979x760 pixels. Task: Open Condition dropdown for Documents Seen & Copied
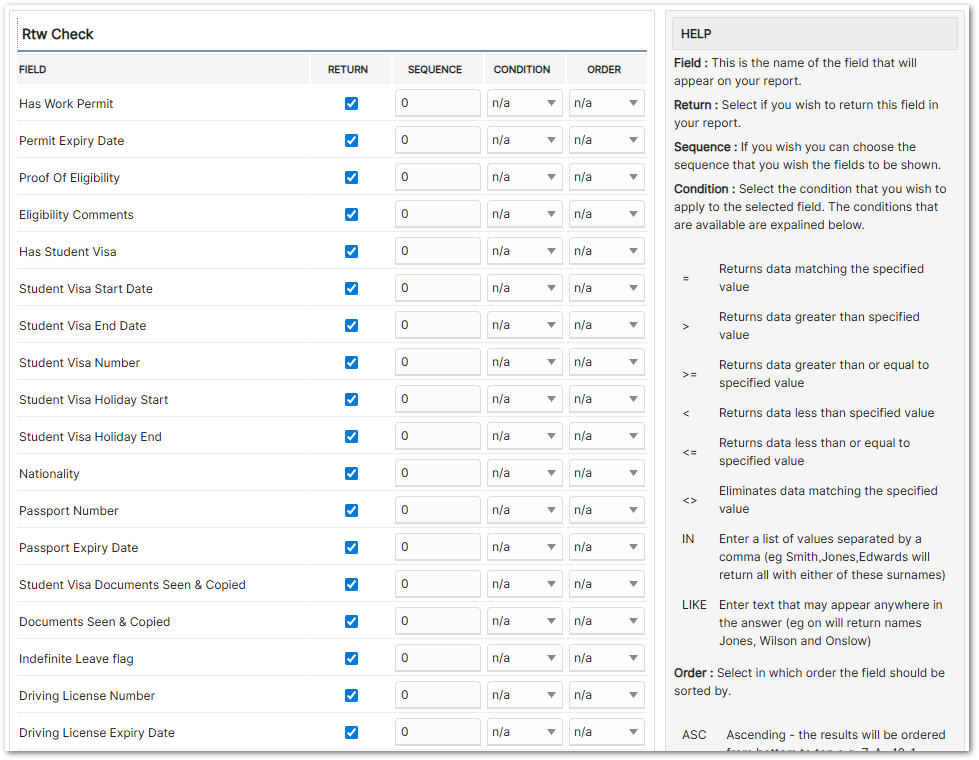click(x=524, y=621)
